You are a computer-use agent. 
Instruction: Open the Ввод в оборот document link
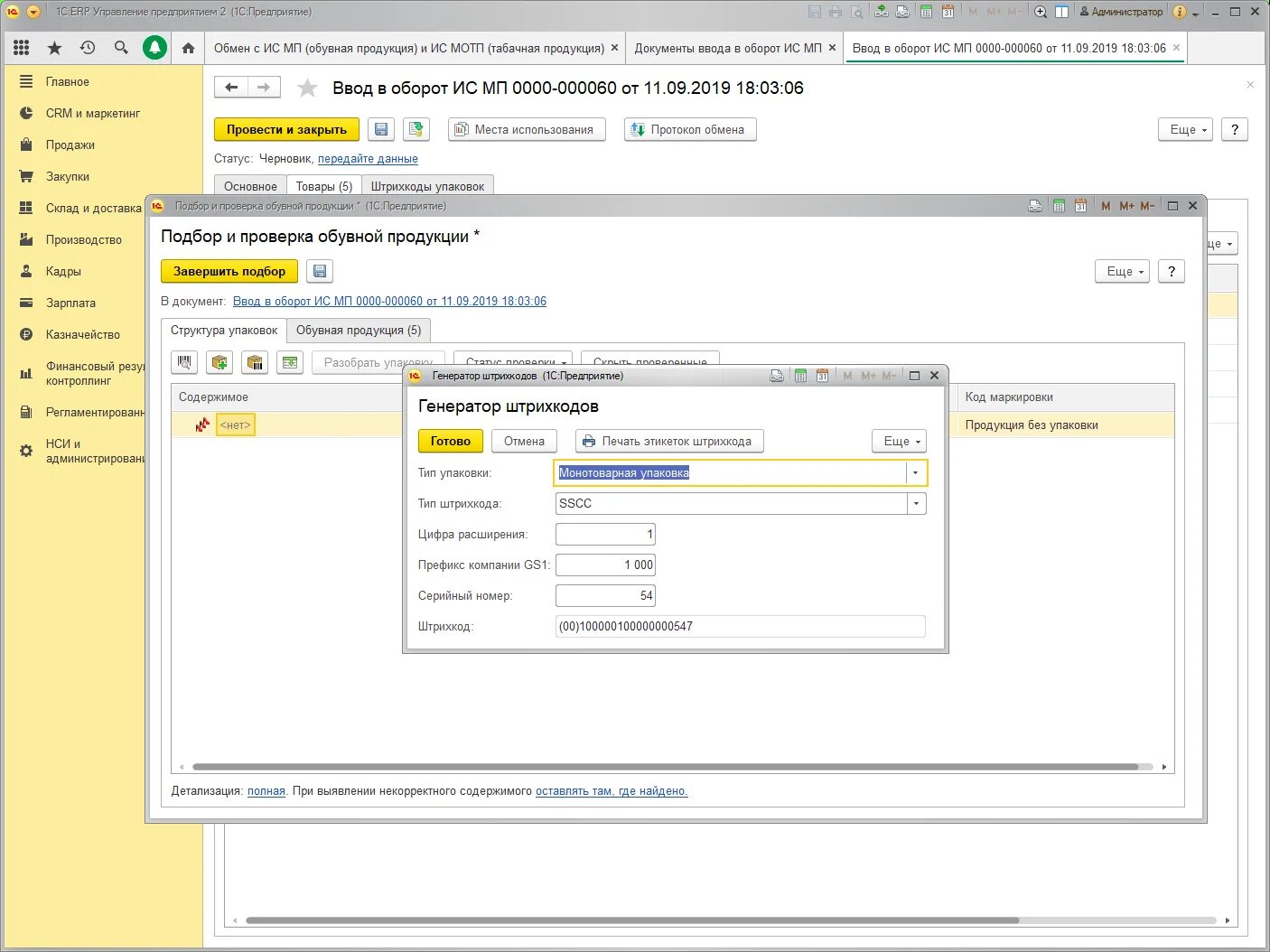coord(389,302)
